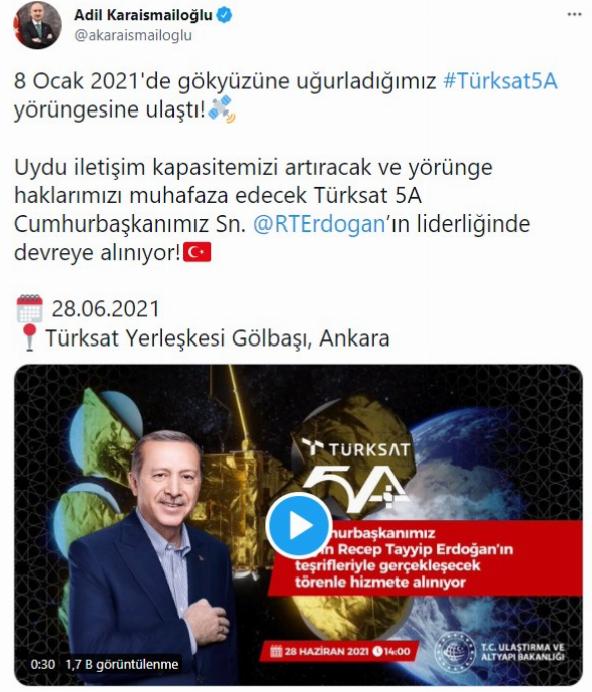Play the Türksat 5A video
Image resolution: width=592 pixels, height=692 pixels.
299,525
